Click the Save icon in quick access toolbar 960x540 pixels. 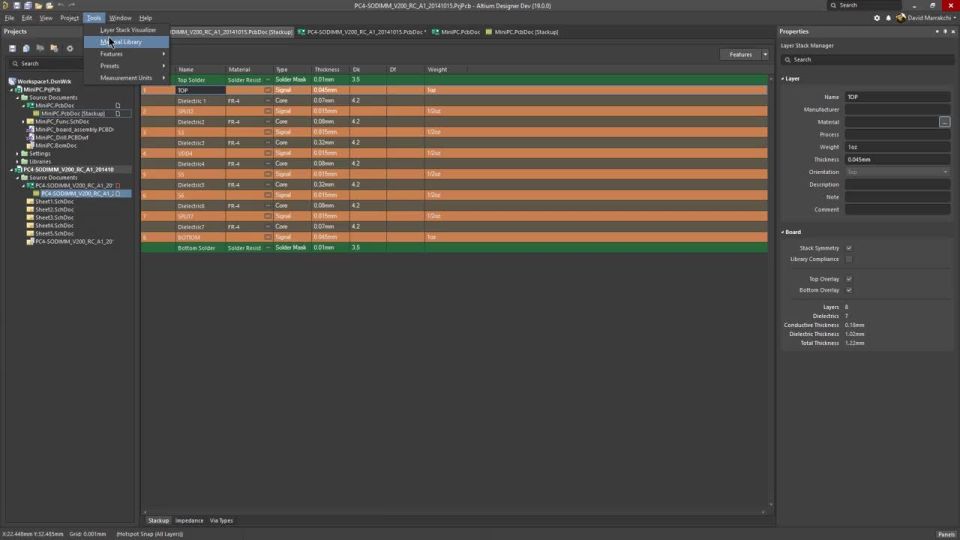[x=17, y=6]
